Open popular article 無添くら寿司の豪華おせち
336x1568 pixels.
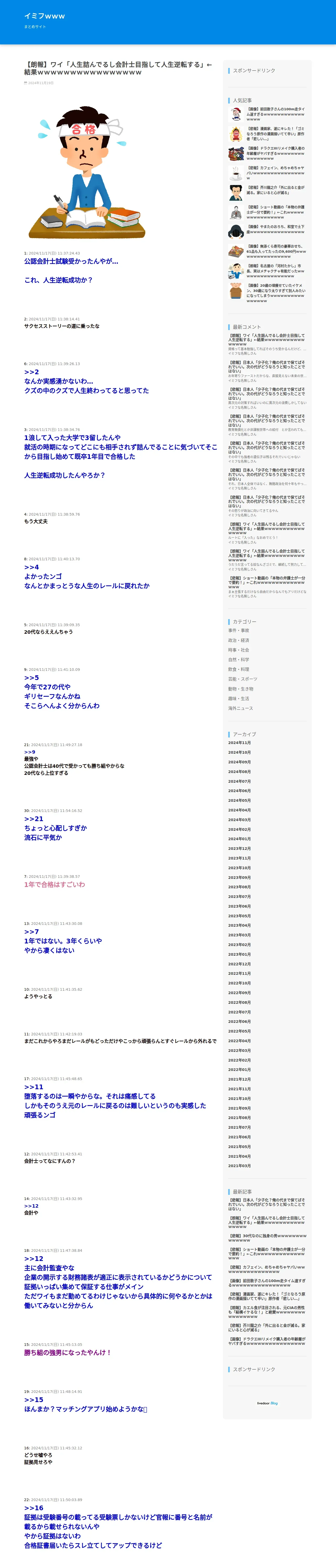click(x=276, y=251)
